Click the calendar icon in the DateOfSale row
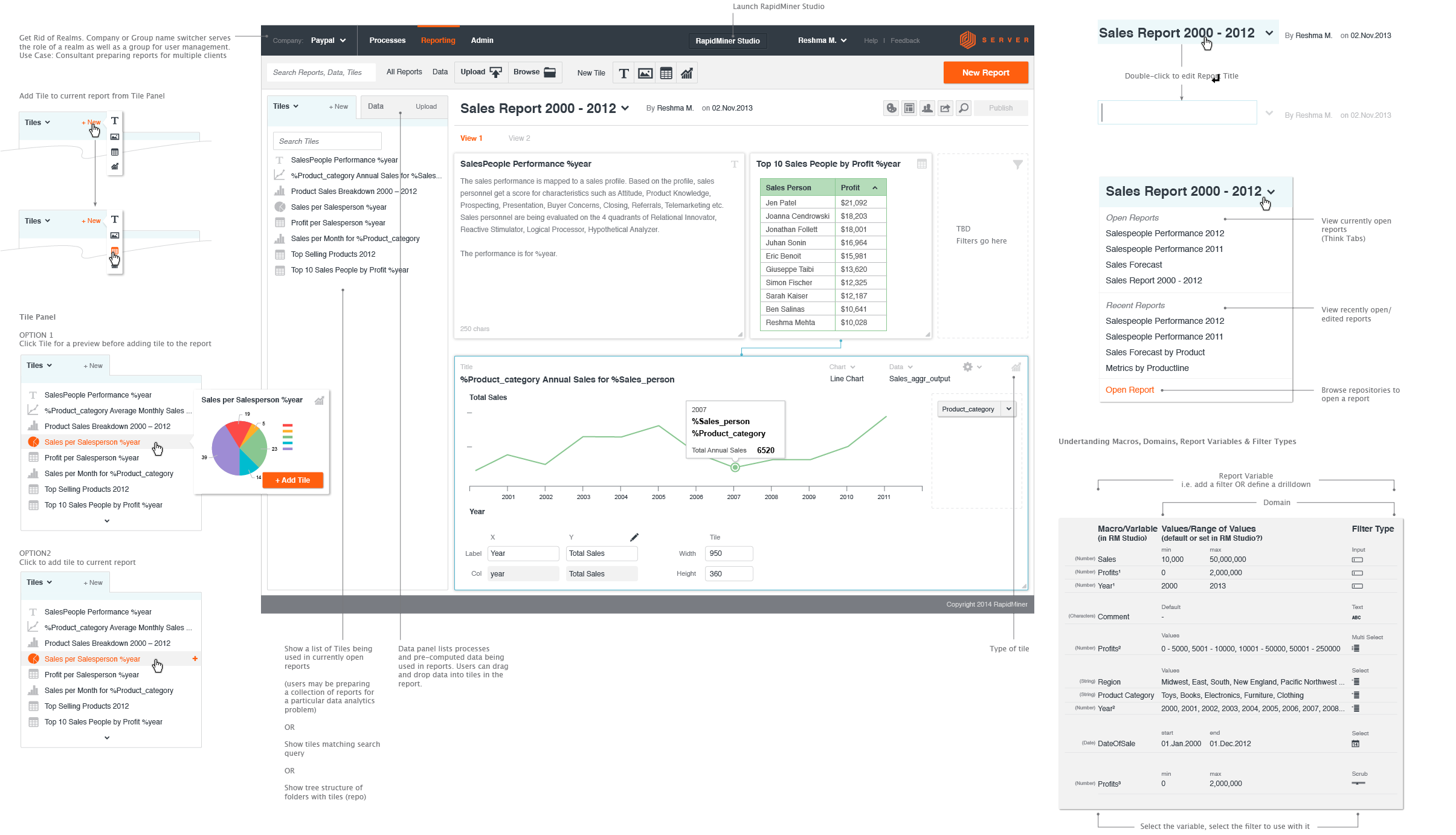 click(x=1356, y=744)
